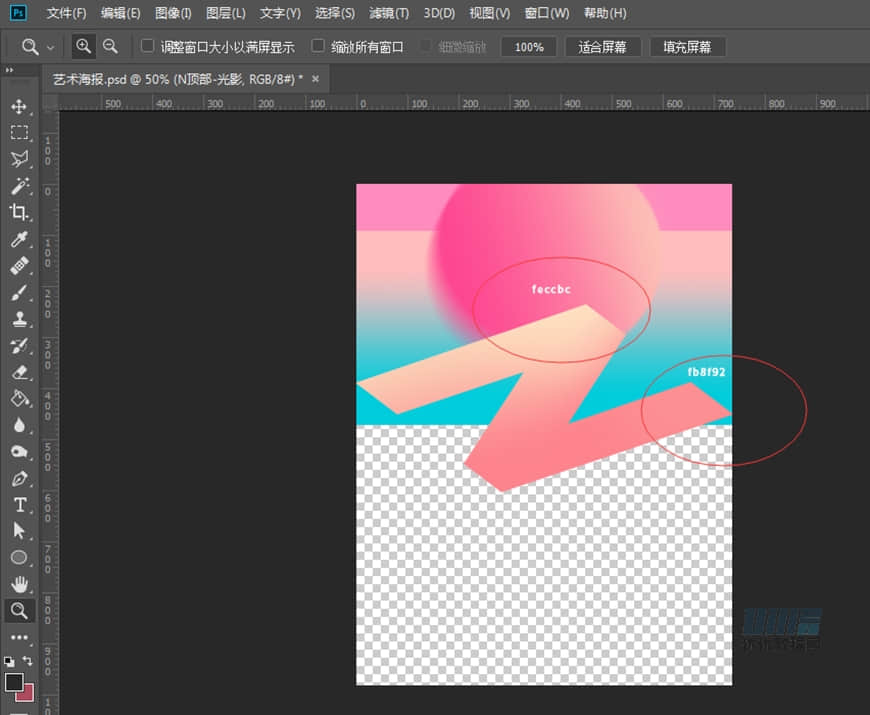This screenshot has width=870, height=715.
Task: Click the 填充屏幕 button
Action: coord(687,47)
